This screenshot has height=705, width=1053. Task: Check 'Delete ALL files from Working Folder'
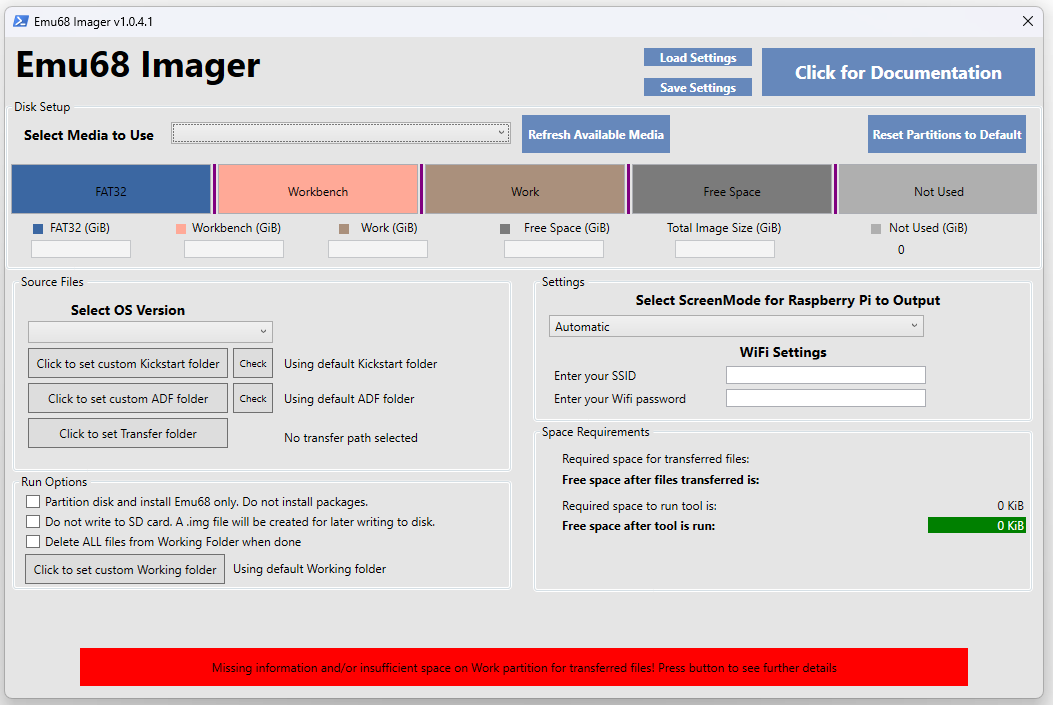pyautogui.click(x=33, y=542)
